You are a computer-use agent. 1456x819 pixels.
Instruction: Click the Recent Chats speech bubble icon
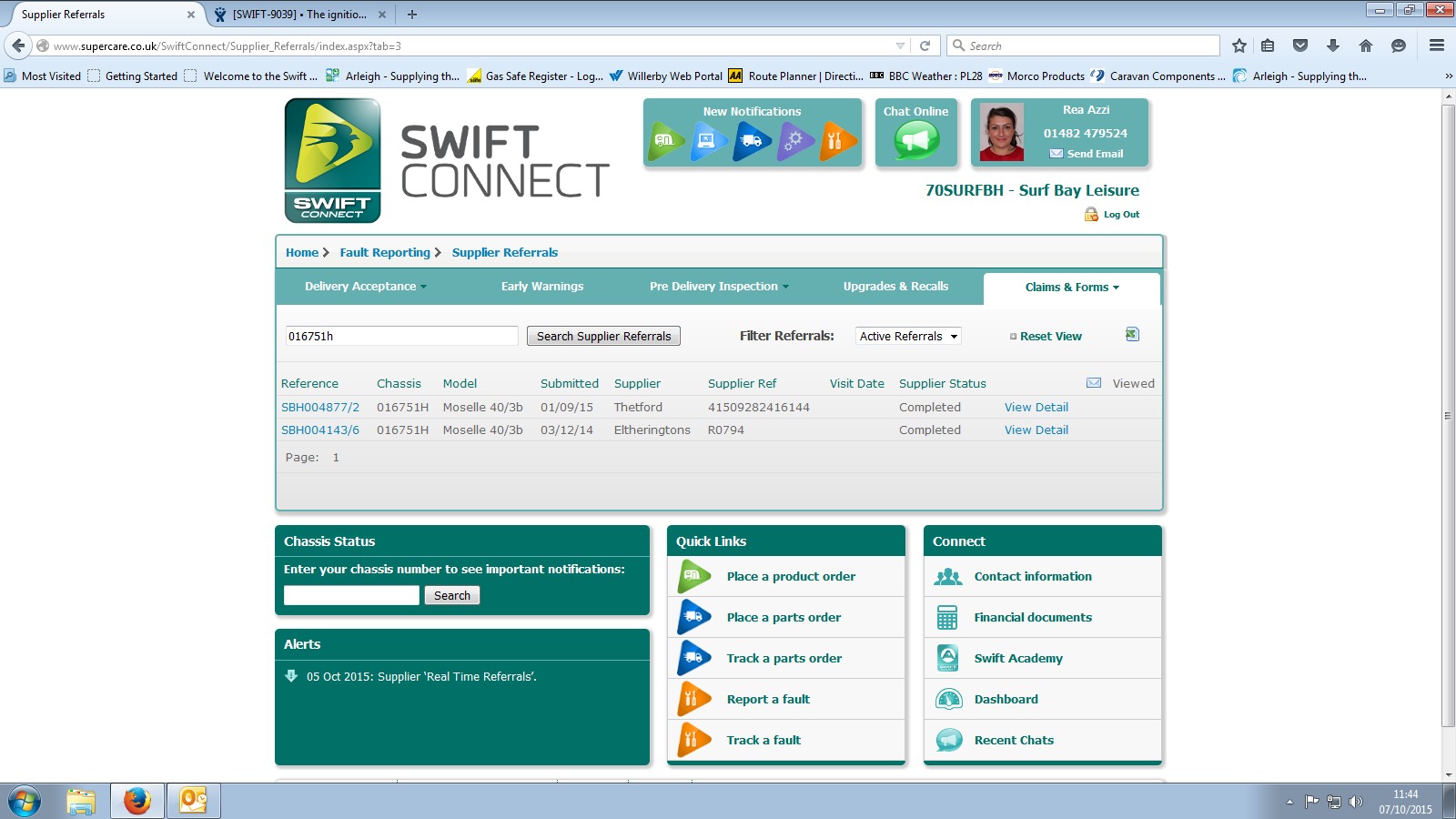point(949,740)
